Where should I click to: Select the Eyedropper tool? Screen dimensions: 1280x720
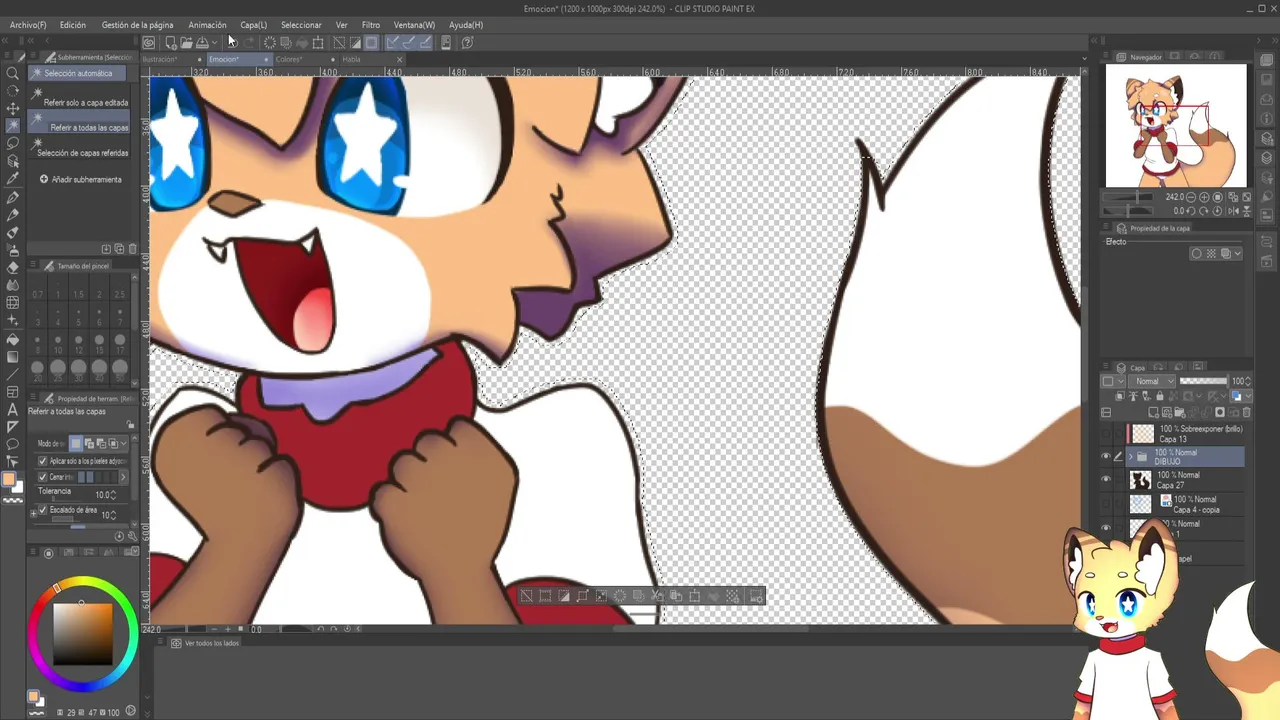(13, 179)
